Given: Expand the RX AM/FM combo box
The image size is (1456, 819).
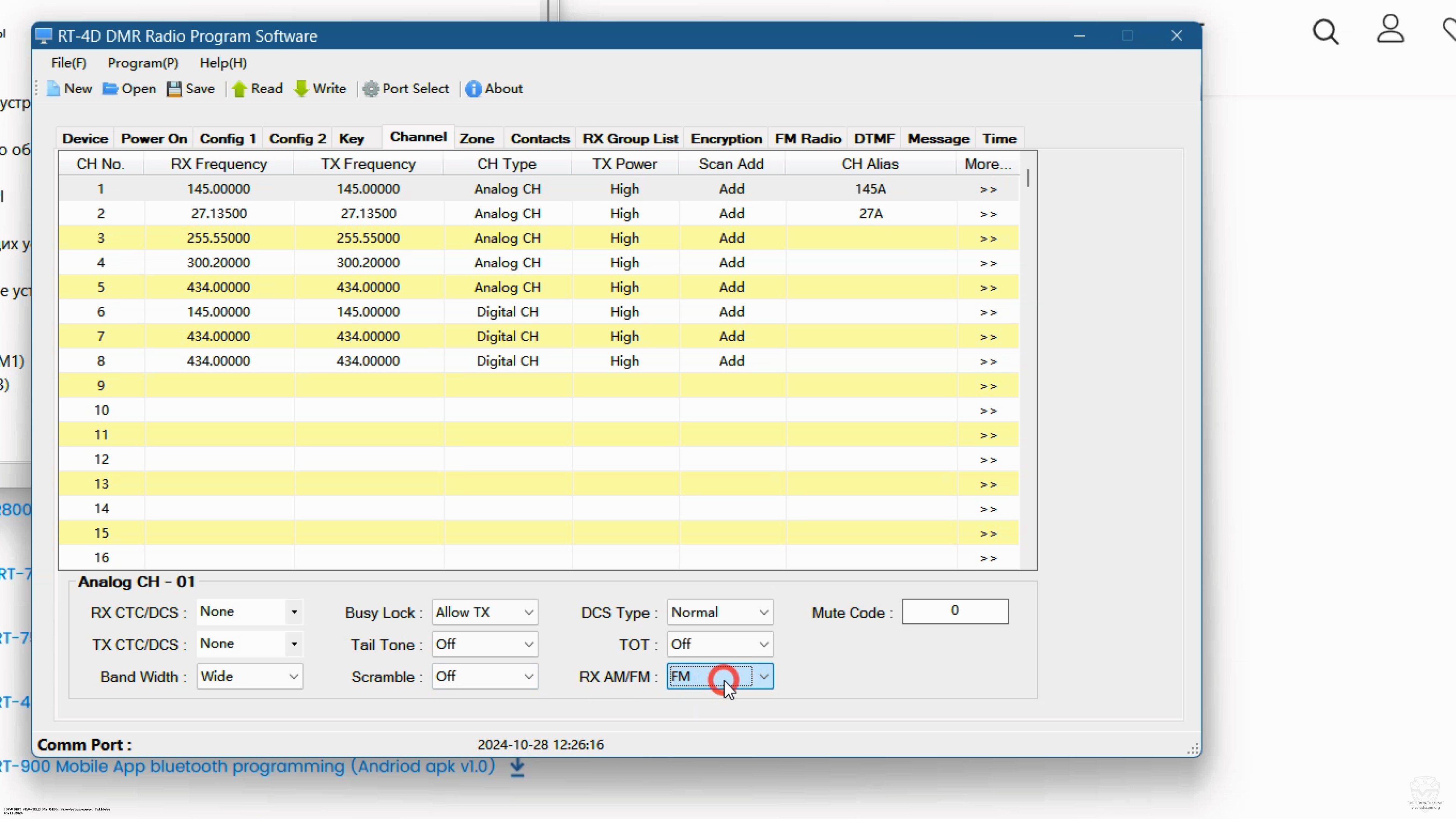Looking at the screenshot, I should pos(764,676).
